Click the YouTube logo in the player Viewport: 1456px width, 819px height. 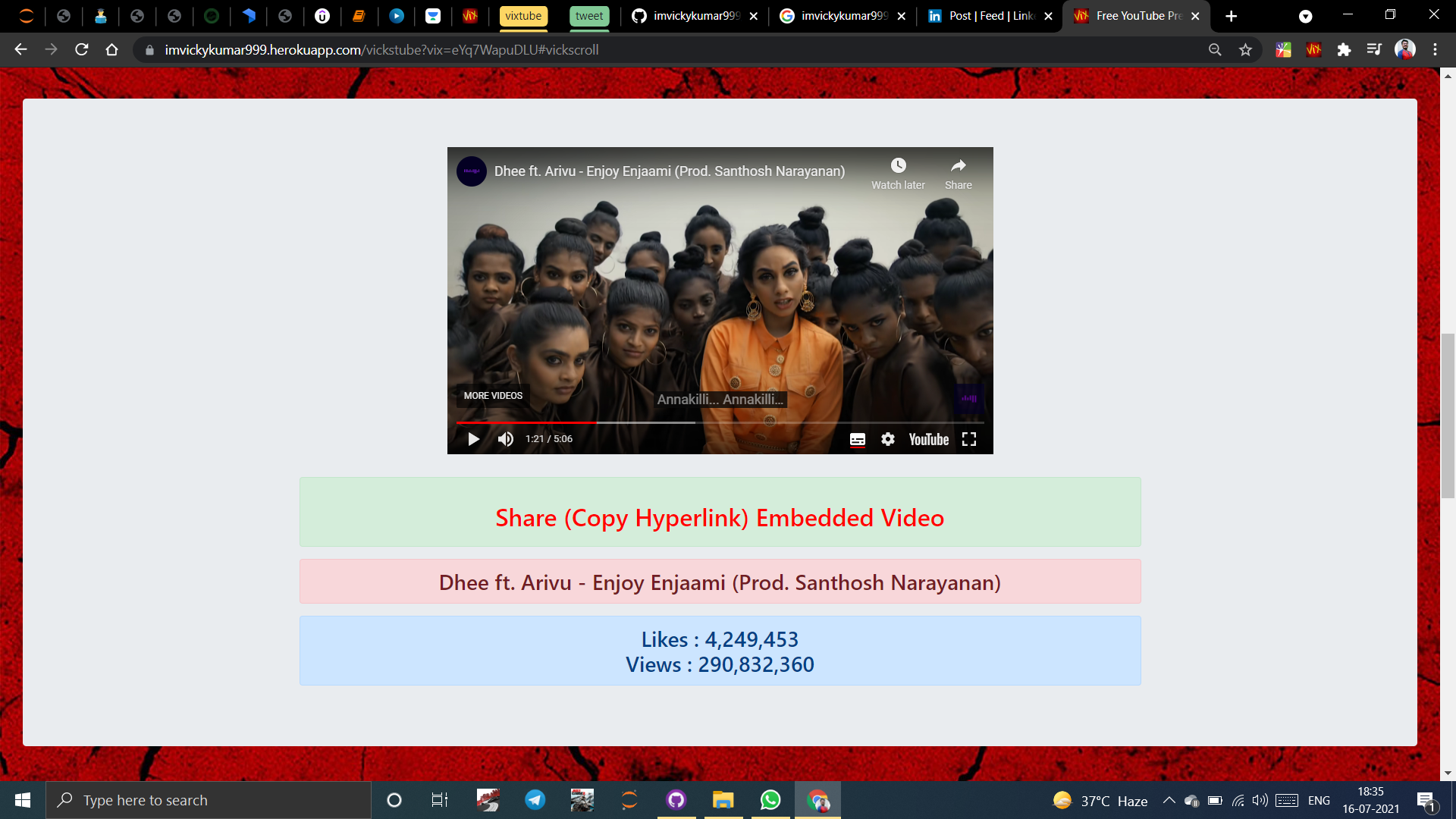(928, 439)
